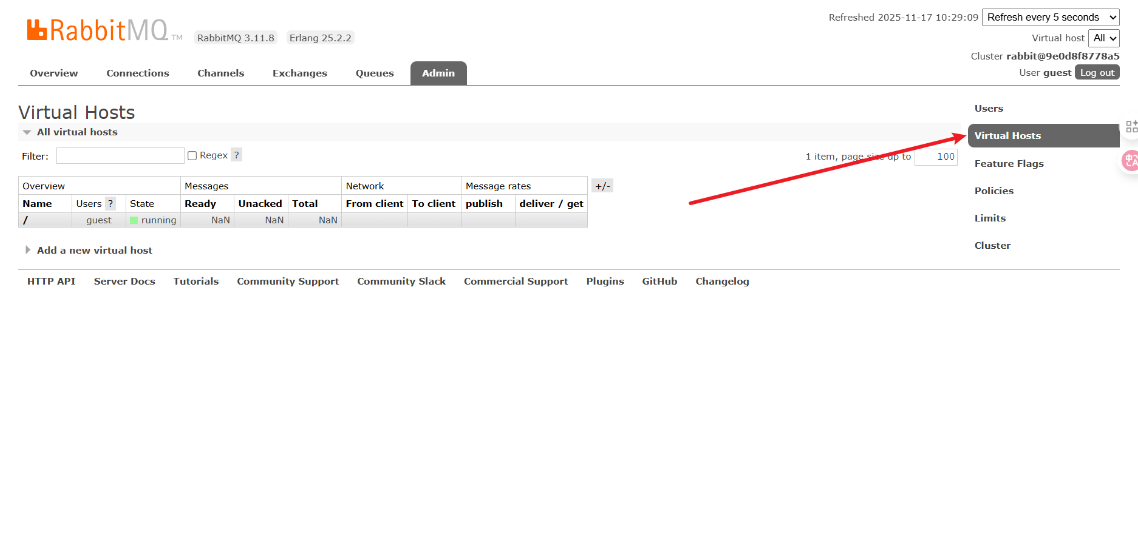Click the RabbitMQ 3.11.8 version badge
The width and height of the screenshot is (1138, 551).
click(x=236, y=38)
